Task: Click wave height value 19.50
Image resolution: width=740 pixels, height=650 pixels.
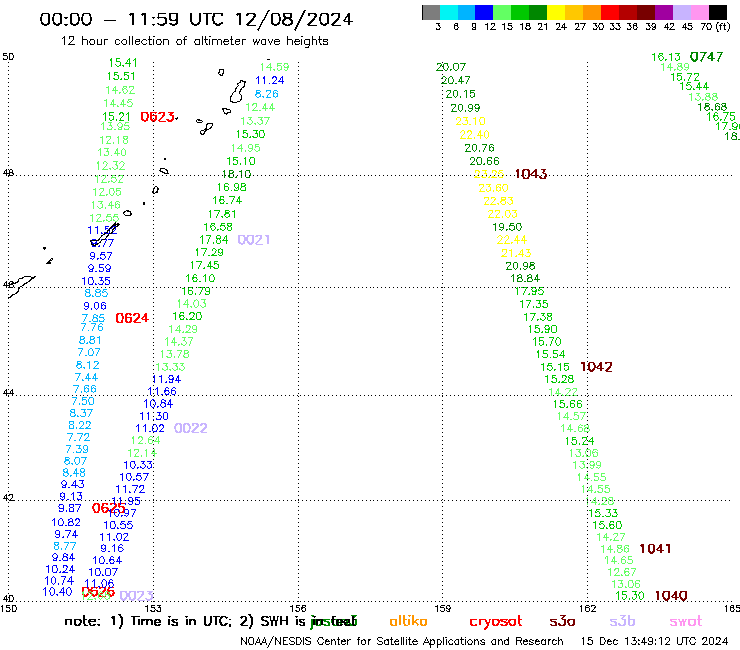Action: coord(507,227)
